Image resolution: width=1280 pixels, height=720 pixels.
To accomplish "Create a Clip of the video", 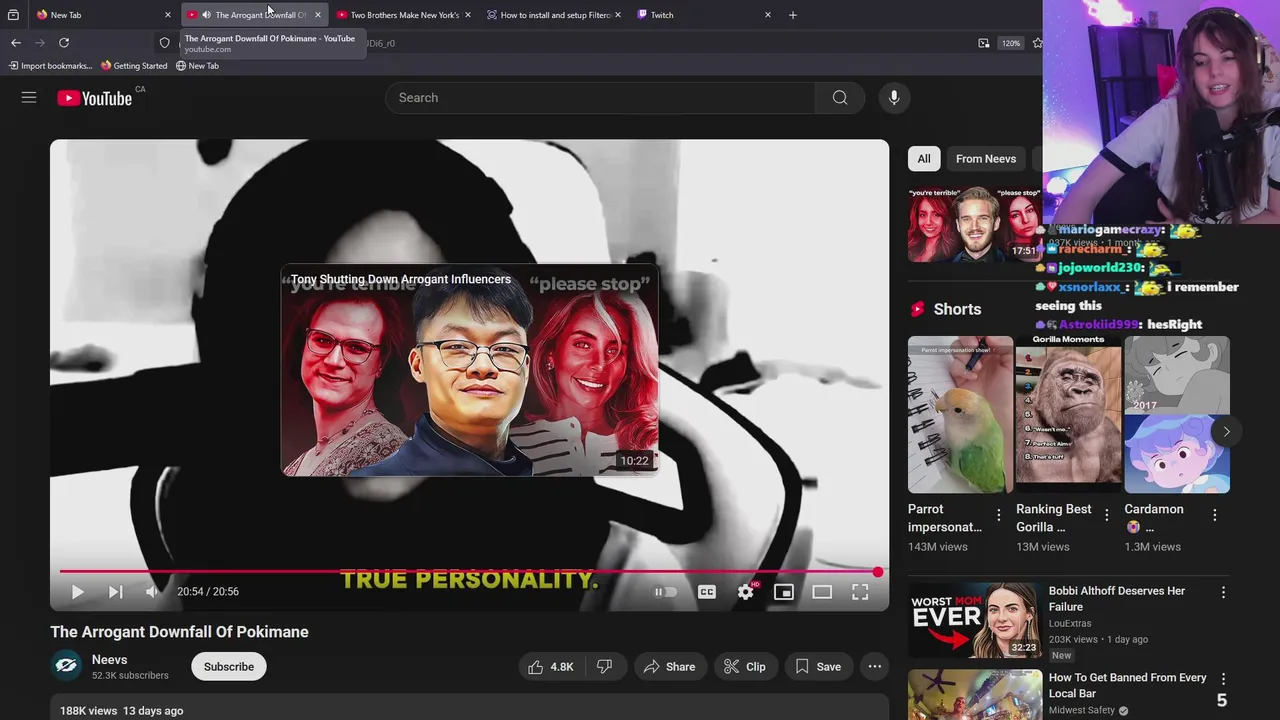I will pos(744,667).
